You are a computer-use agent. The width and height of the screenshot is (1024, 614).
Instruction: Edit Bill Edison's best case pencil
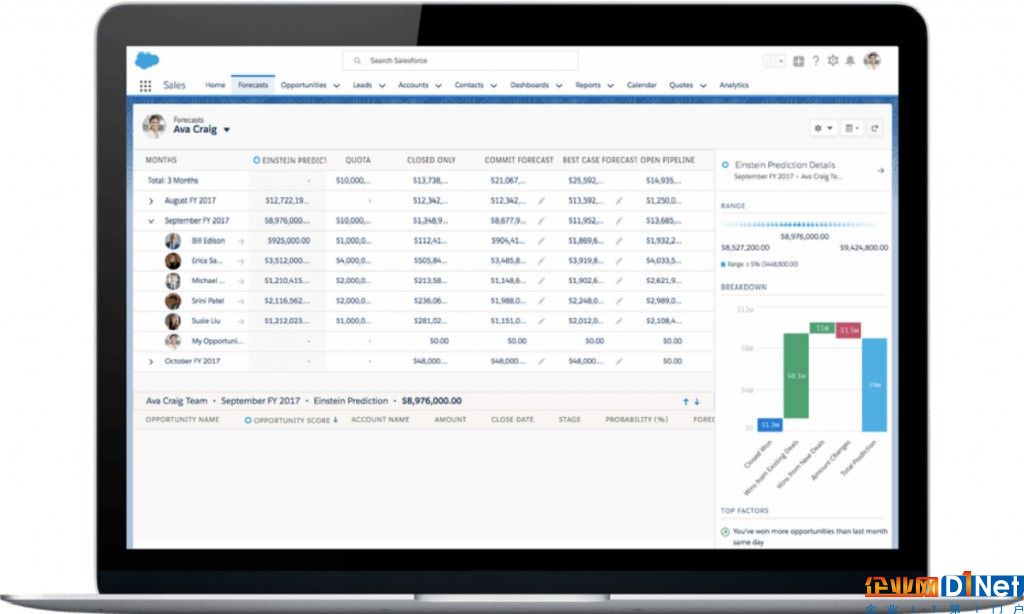coord(619,241)
